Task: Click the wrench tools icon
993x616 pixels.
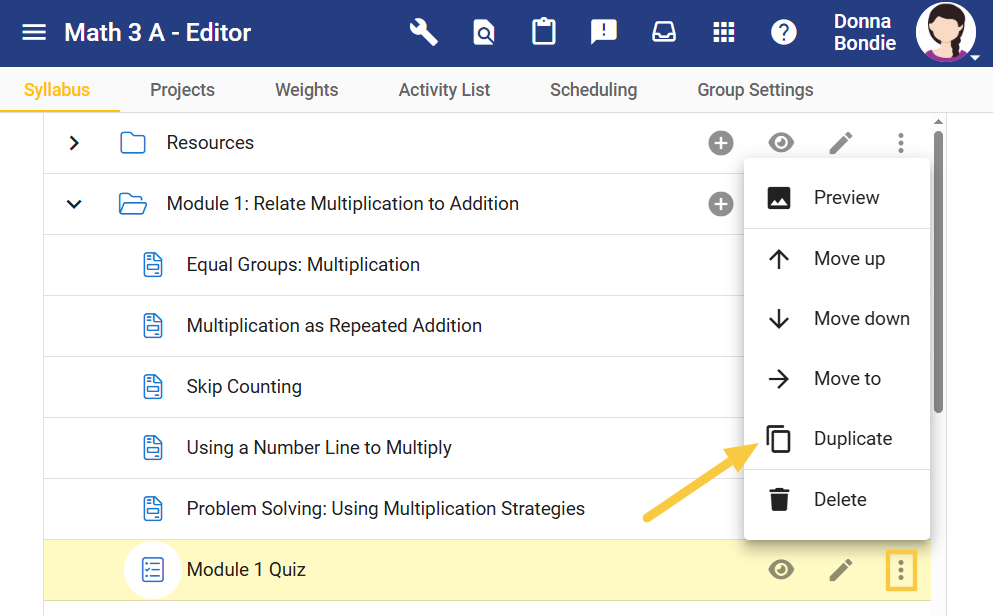Action: point(424,33)
